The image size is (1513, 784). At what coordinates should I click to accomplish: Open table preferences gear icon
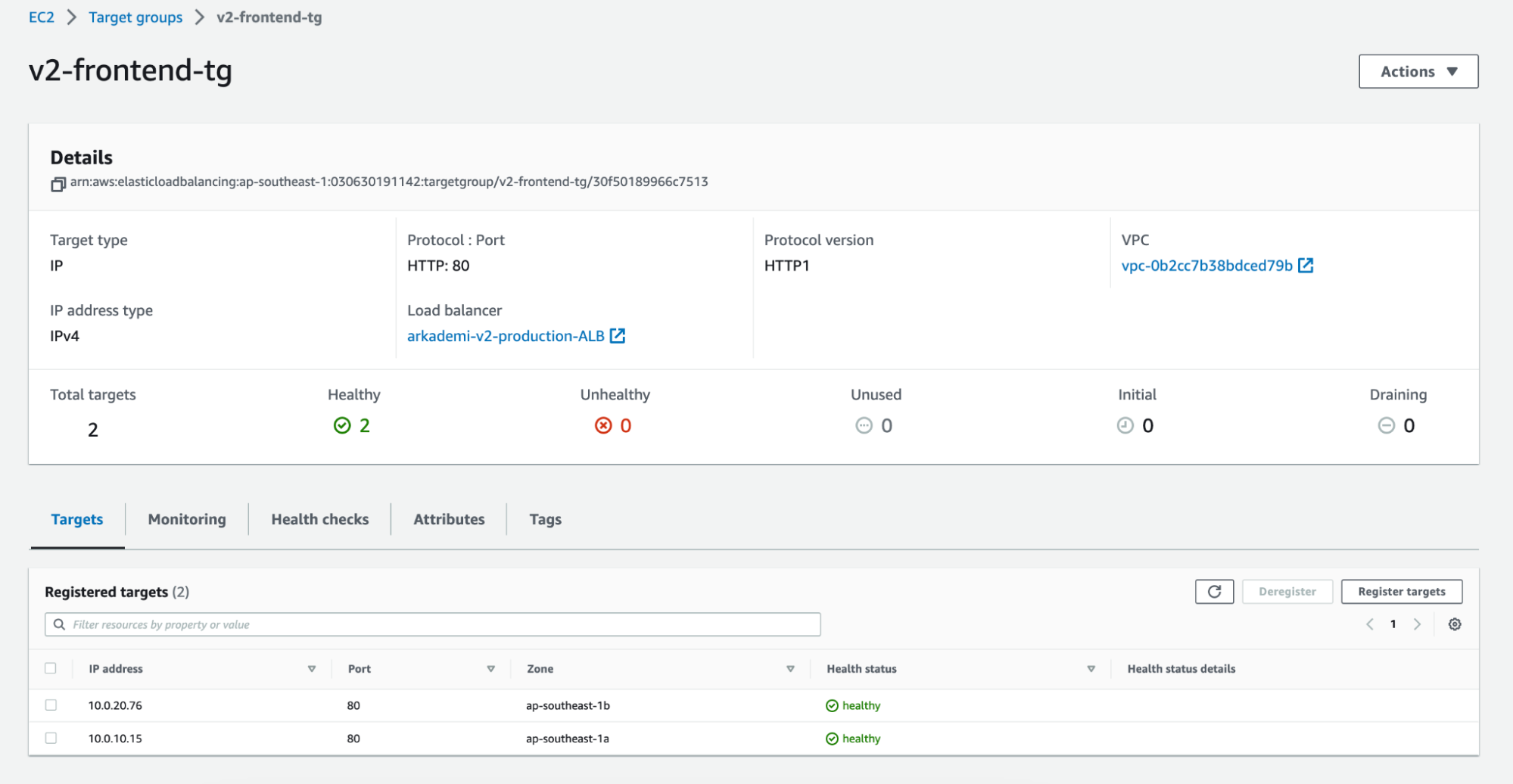point(1455,624)
